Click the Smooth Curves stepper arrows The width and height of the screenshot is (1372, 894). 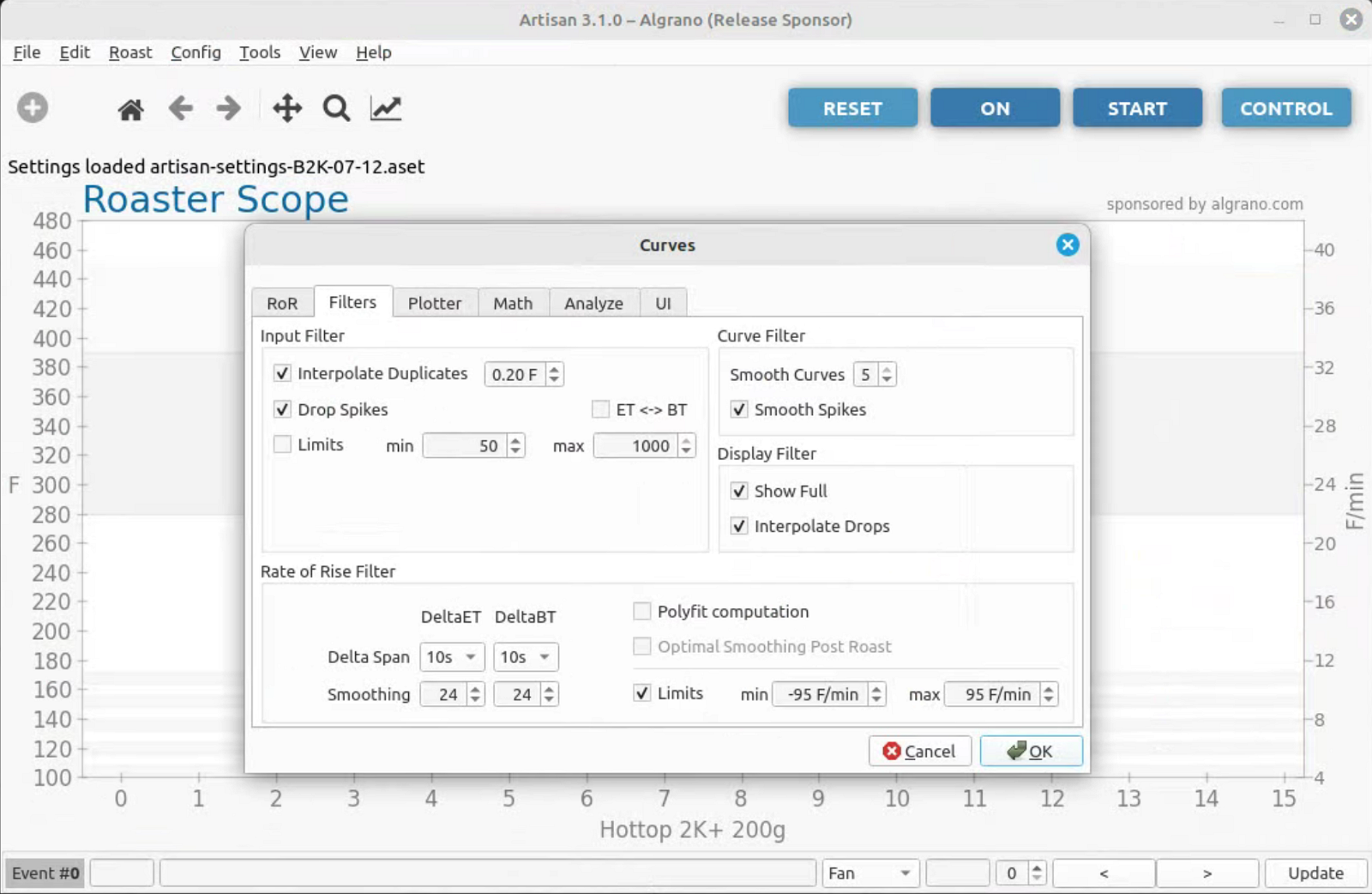tap(887, 375)
